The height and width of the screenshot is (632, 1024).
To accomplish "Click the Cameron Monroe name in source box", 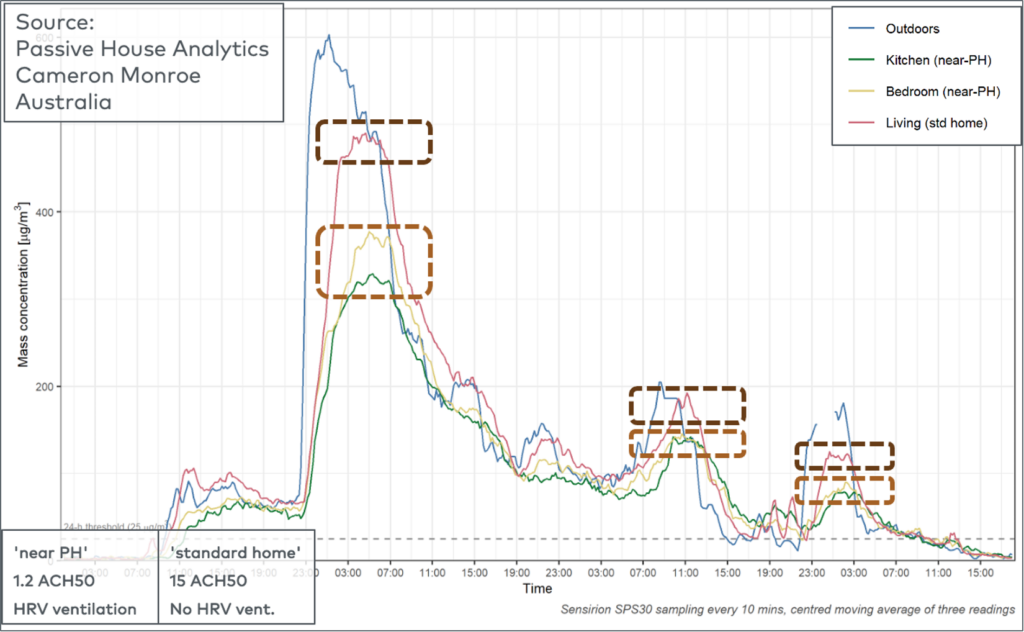I will (x=108, y=75).
